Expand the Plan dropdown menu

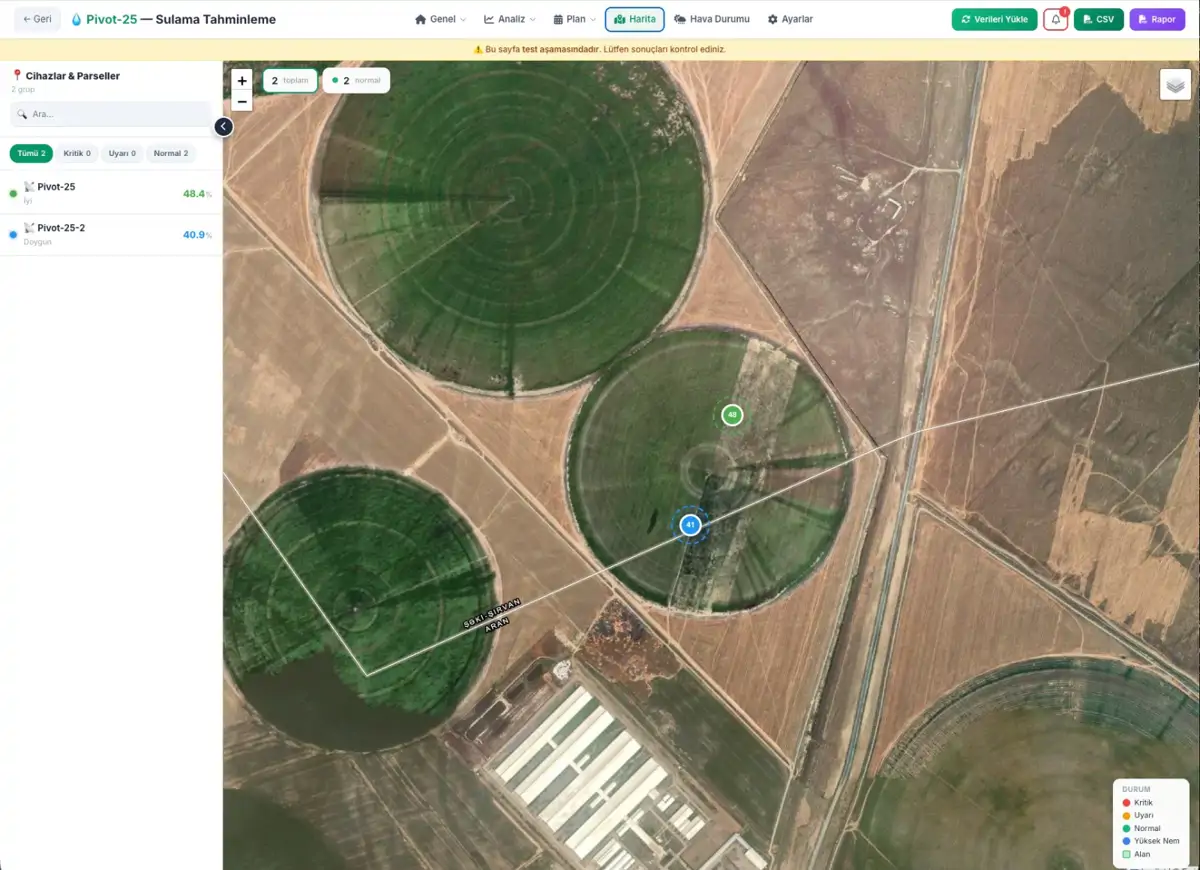tap(574, 19)
